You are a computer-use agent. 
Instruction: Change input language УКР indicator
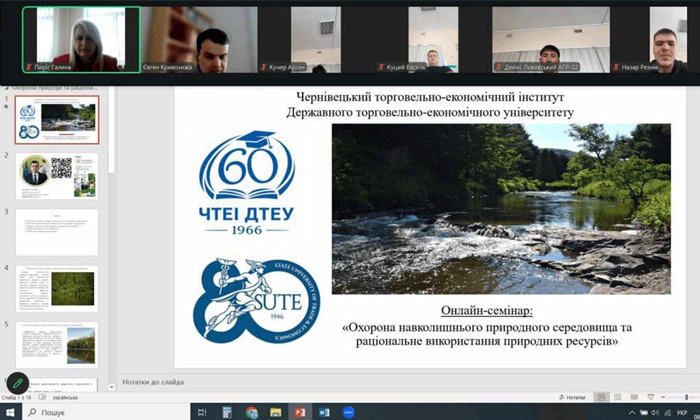click(x=681, y=412)
